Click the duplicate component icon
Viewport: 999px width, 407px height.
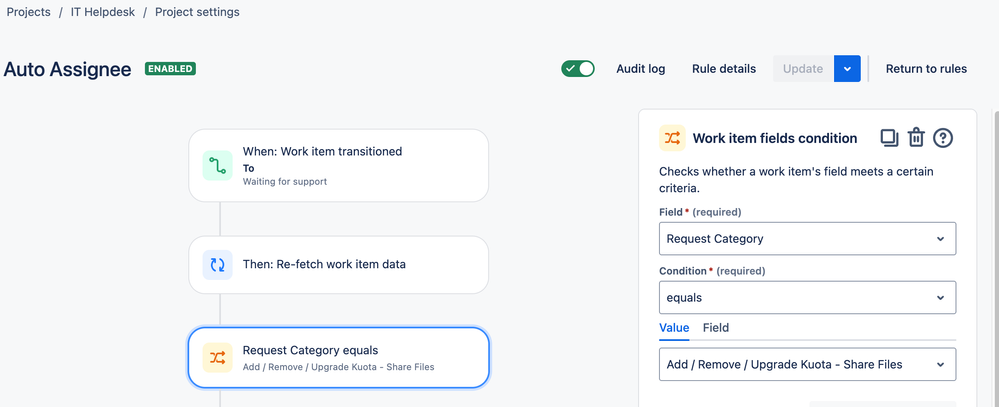889,138
